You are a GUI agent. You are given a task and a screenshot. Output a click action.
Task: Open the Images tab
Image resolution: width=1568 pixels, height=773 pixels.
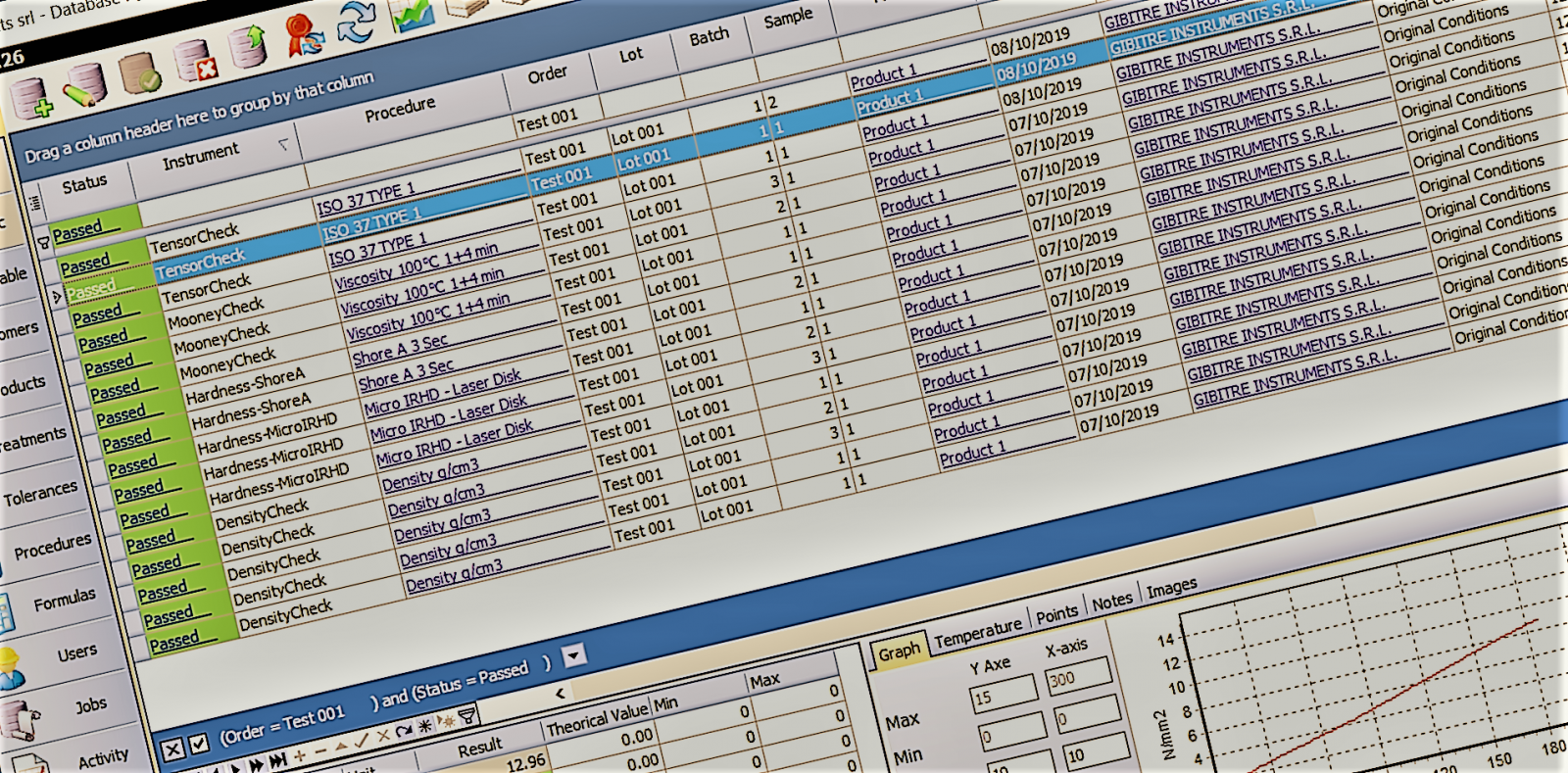[x=1171, y=588]
